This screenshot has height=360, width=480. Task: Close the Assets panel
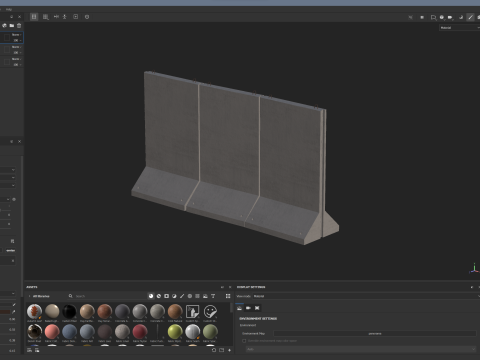[230, 287]
